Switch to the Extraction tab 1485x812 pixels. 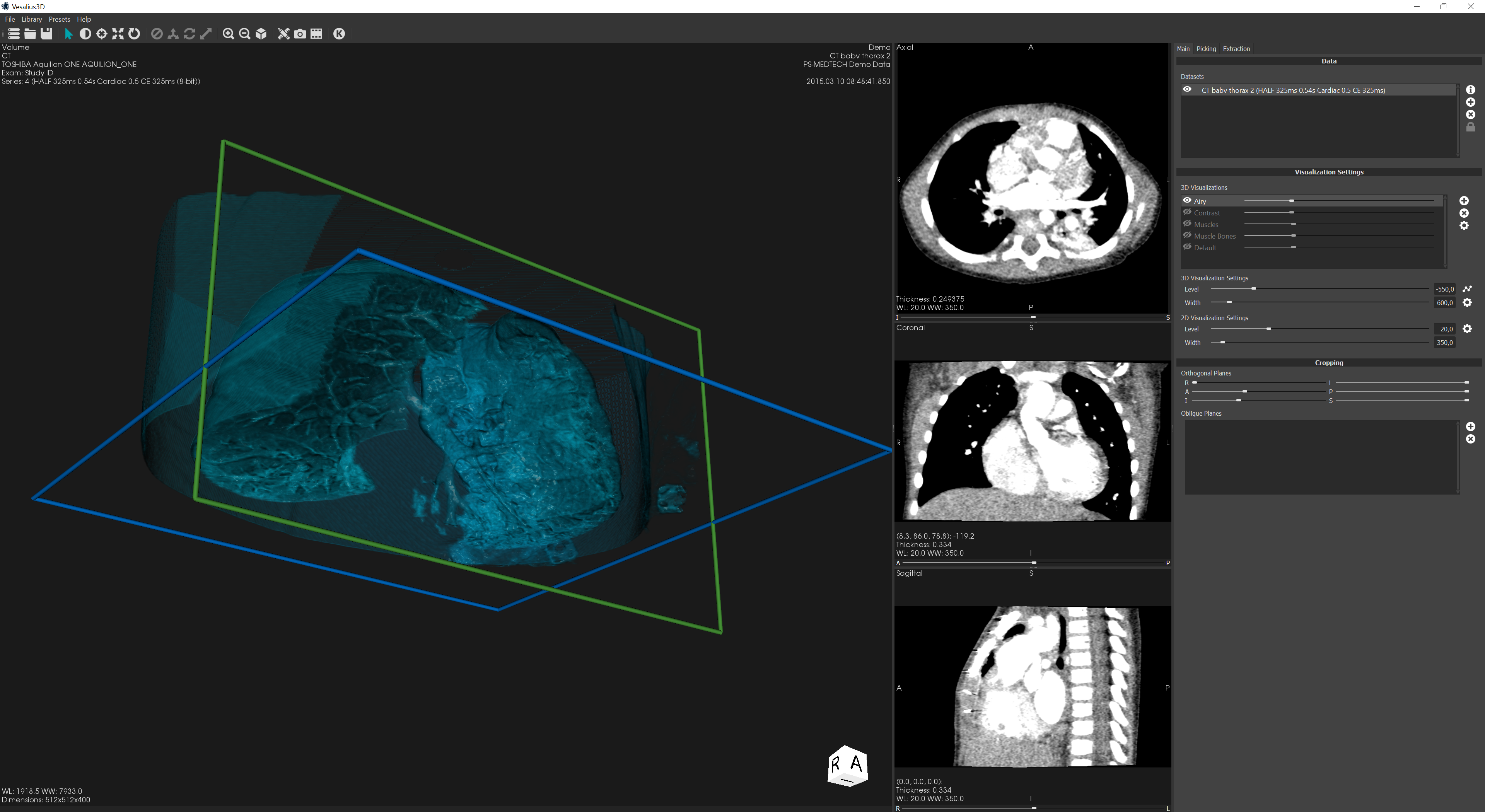[1236, 49]
